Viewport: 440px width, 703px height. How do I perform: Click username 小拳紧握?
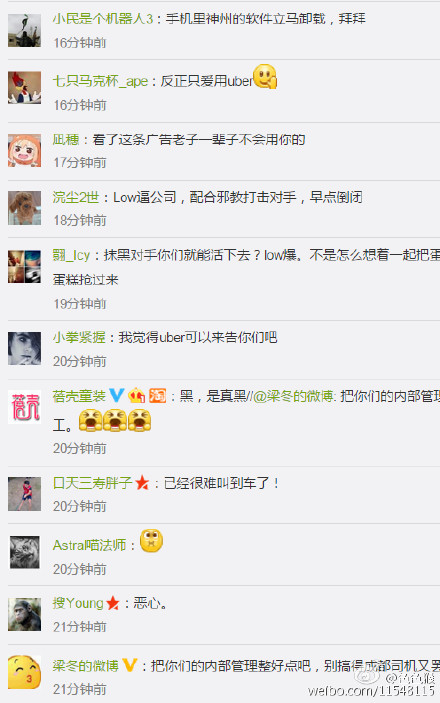(x=79, y=337)
